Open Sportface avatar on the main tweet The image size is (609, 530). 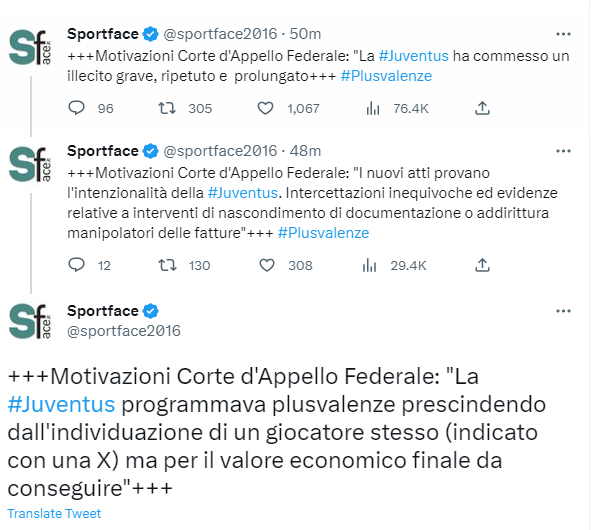32,322
